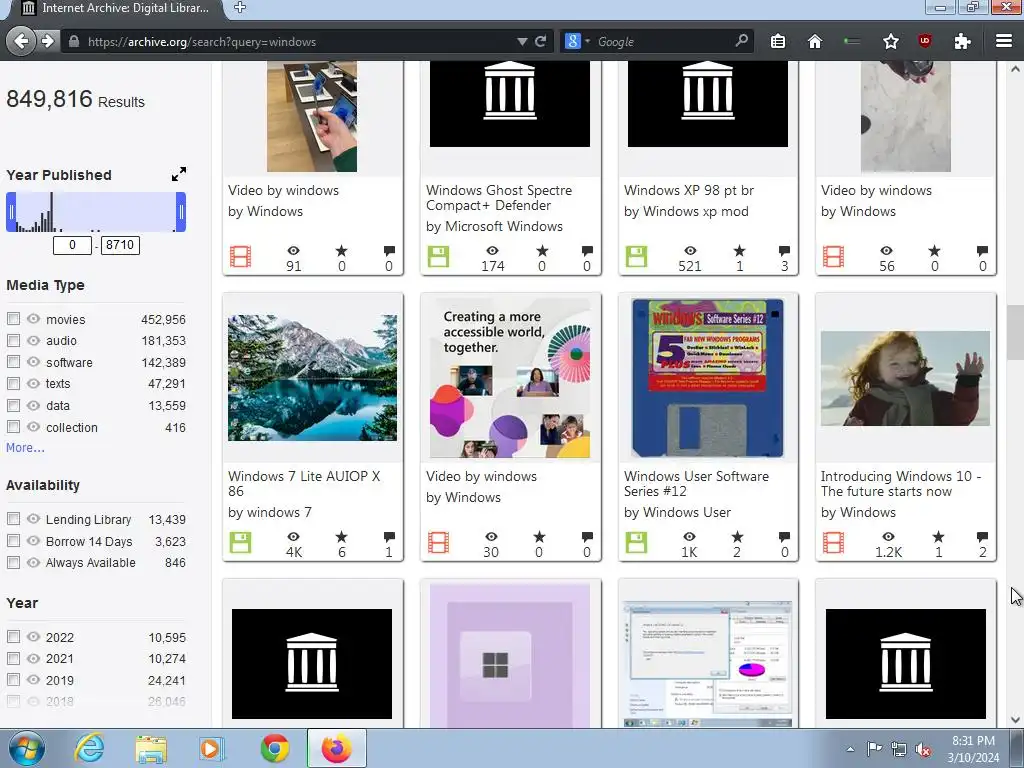Open the Google search engine selector

coord(577,41)
